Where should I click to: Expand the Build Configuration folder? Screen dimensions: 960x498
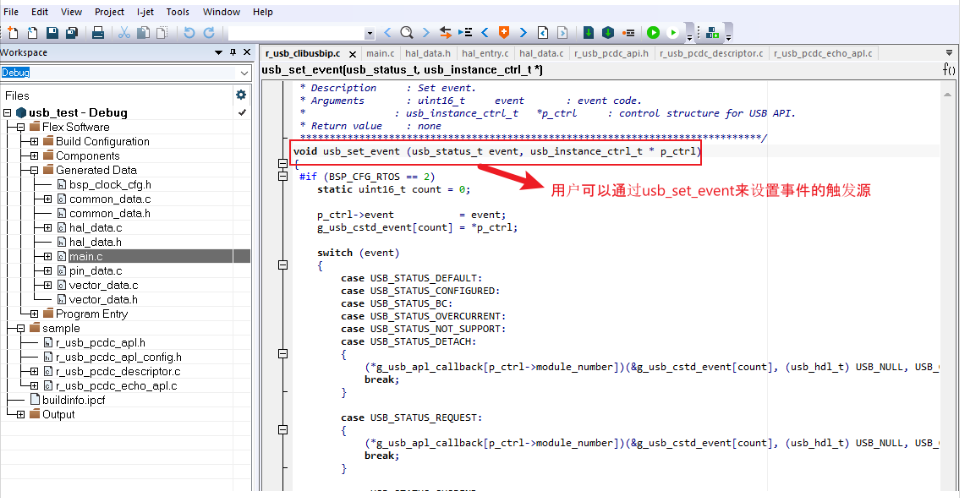click(x=34, y=141)
